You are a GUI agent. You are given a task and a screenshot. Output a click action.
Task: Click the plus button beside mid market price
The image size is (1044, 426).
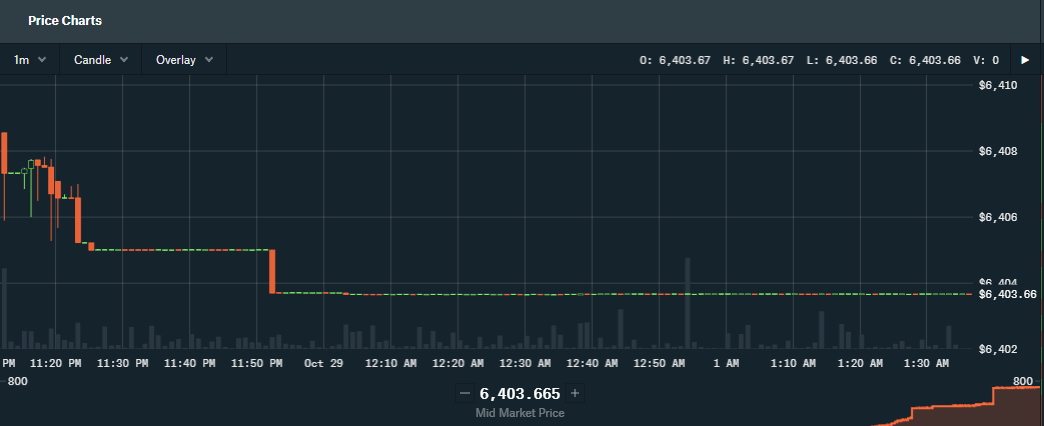(x=575, y=393)
